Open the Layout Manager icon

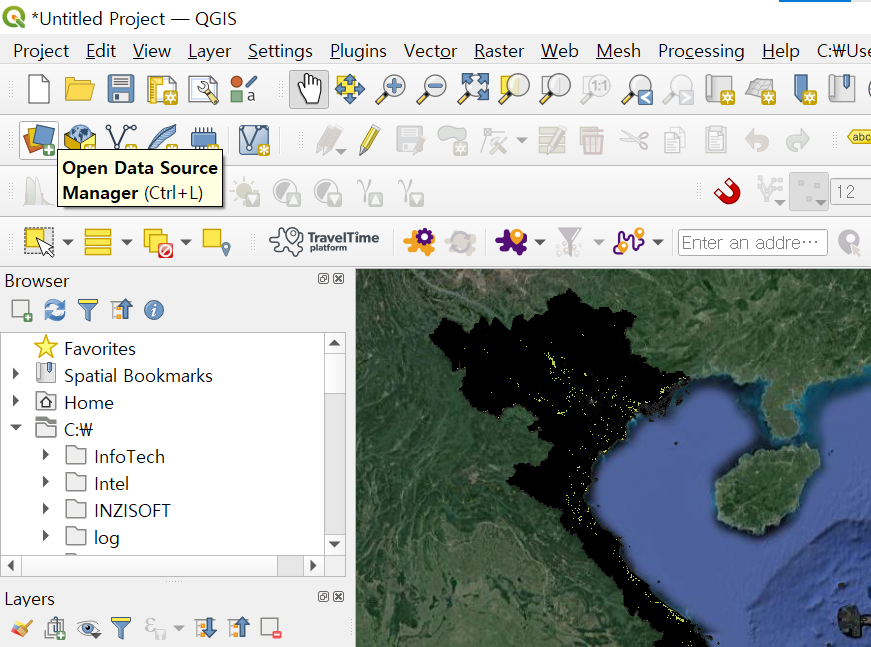203,89
